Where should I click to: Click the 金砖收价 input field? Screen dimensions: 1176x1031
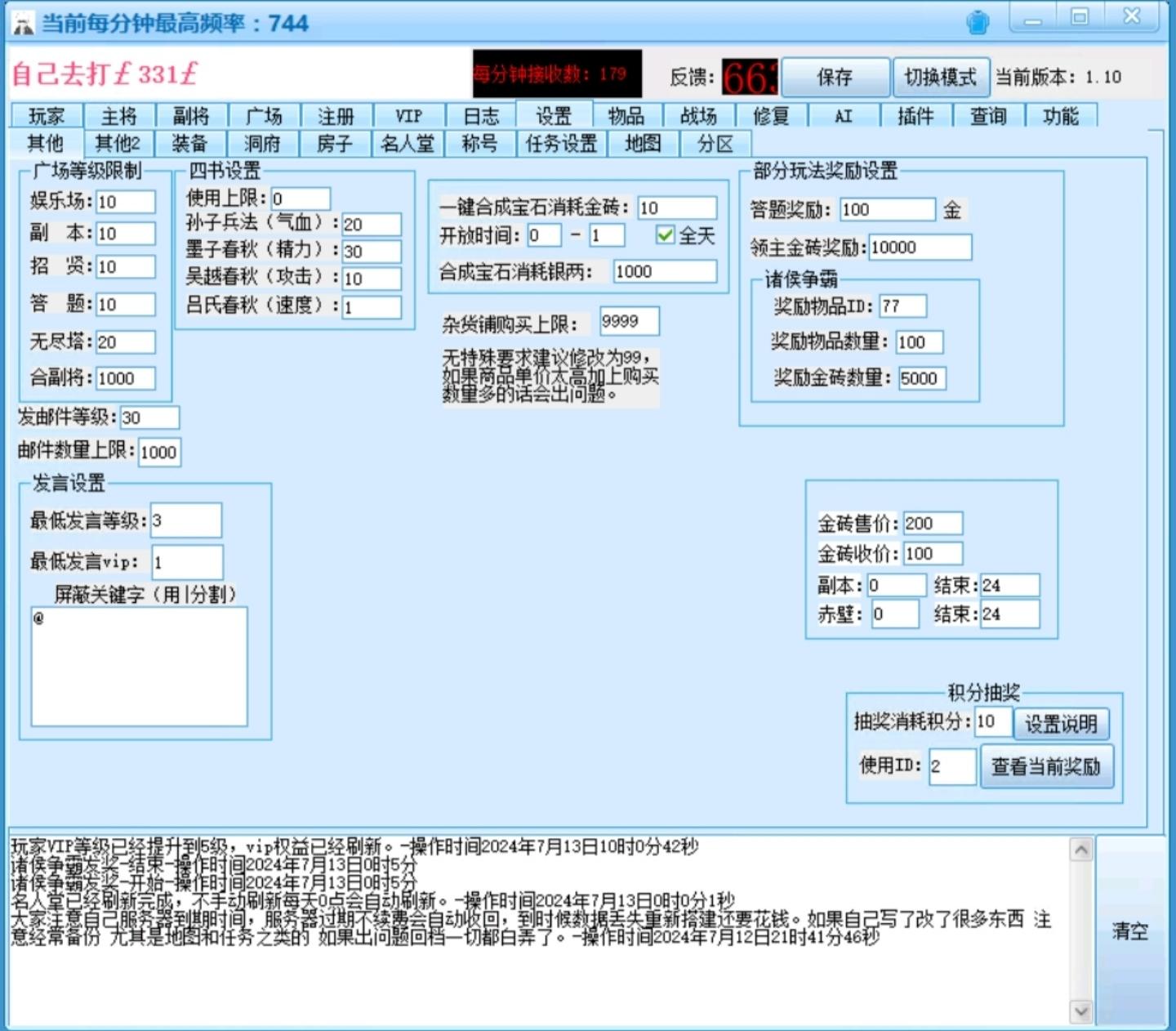pyautogui.click(x=933, y=553)
